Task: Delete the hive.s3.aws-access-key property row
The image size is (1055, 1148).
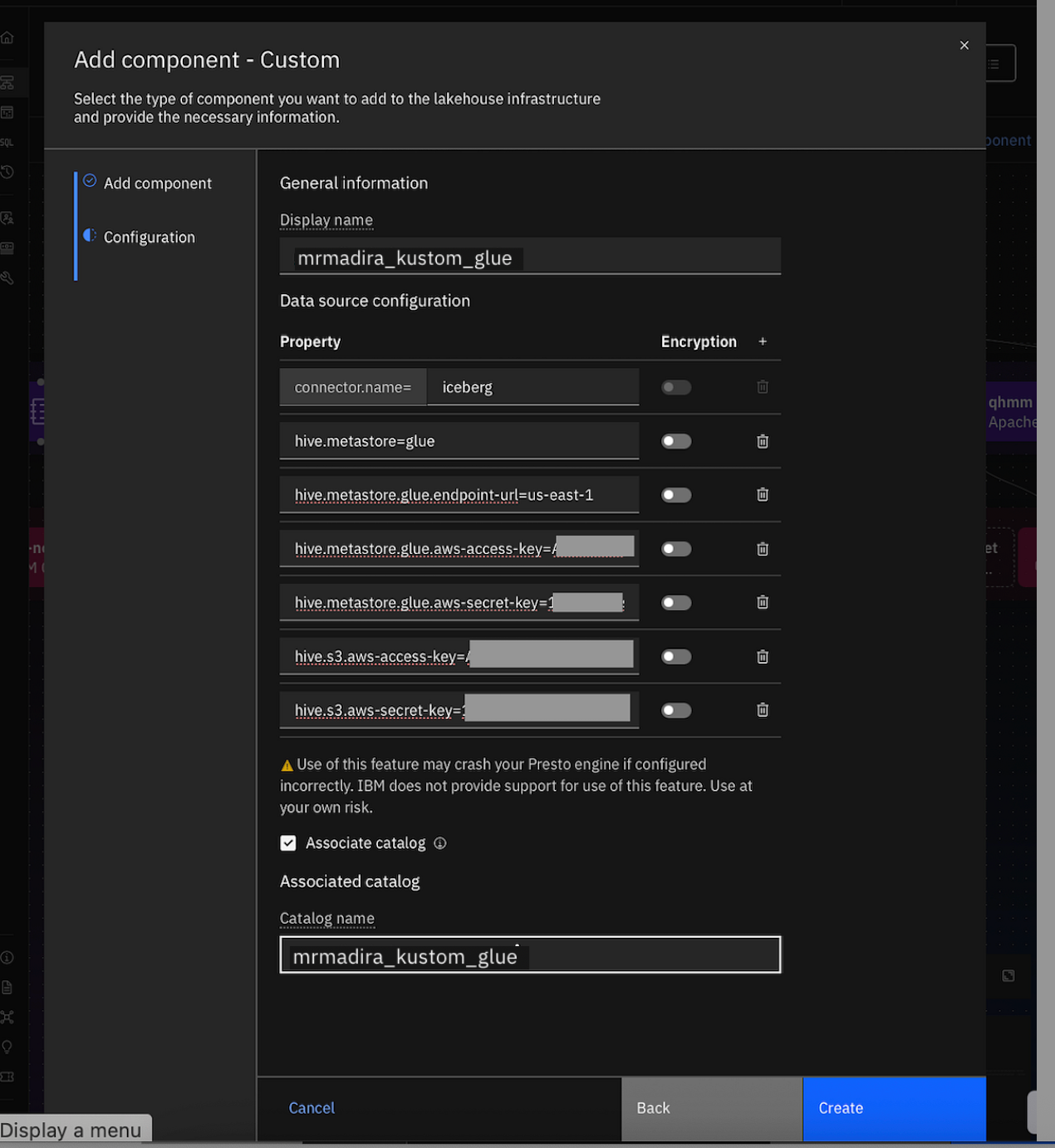Action: click(763, 656)
